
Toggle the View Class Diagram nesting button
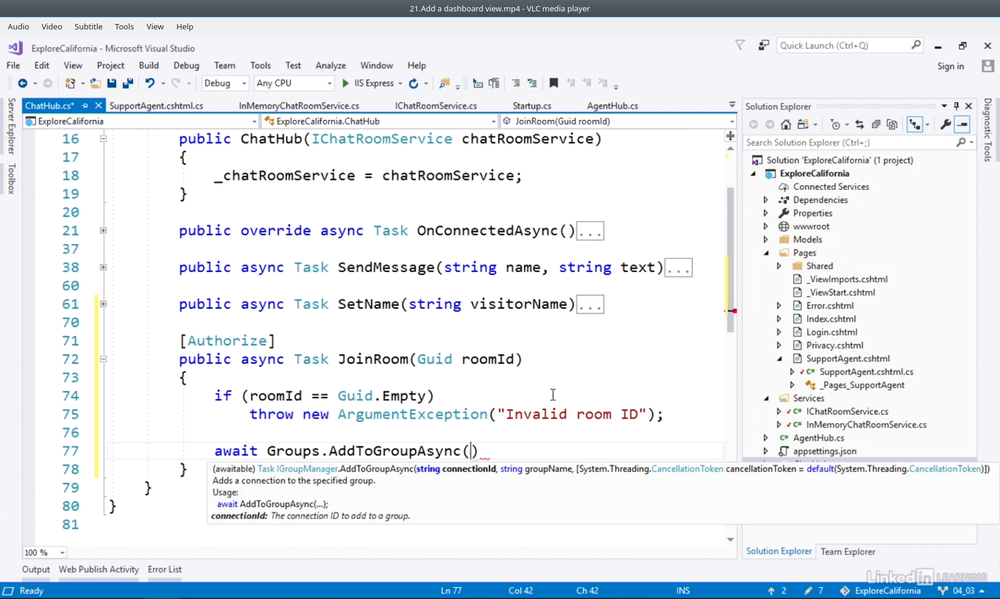(x=915, y=124)
